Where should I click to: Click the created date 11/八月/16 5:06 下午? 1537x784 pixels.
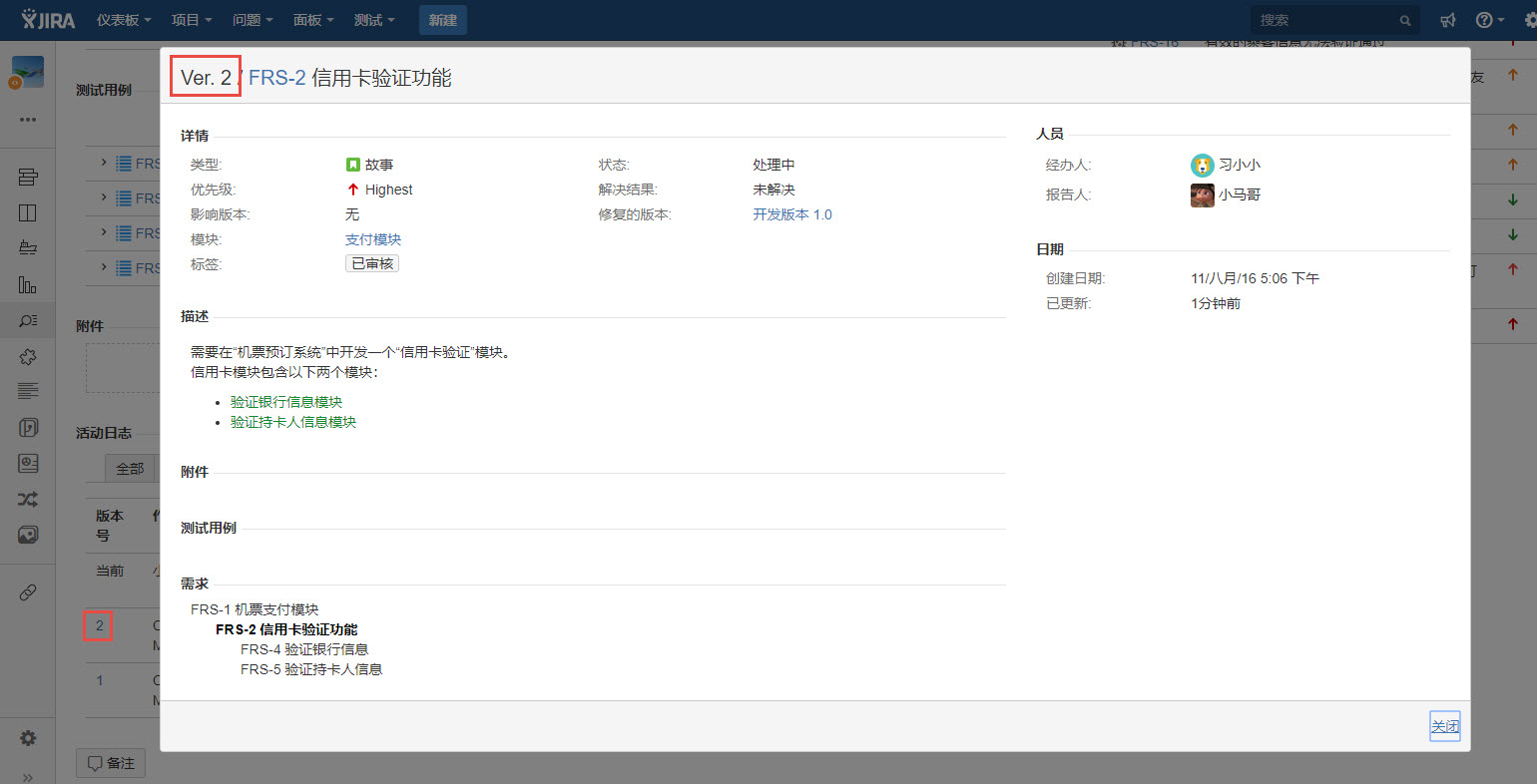[1255, 278]
